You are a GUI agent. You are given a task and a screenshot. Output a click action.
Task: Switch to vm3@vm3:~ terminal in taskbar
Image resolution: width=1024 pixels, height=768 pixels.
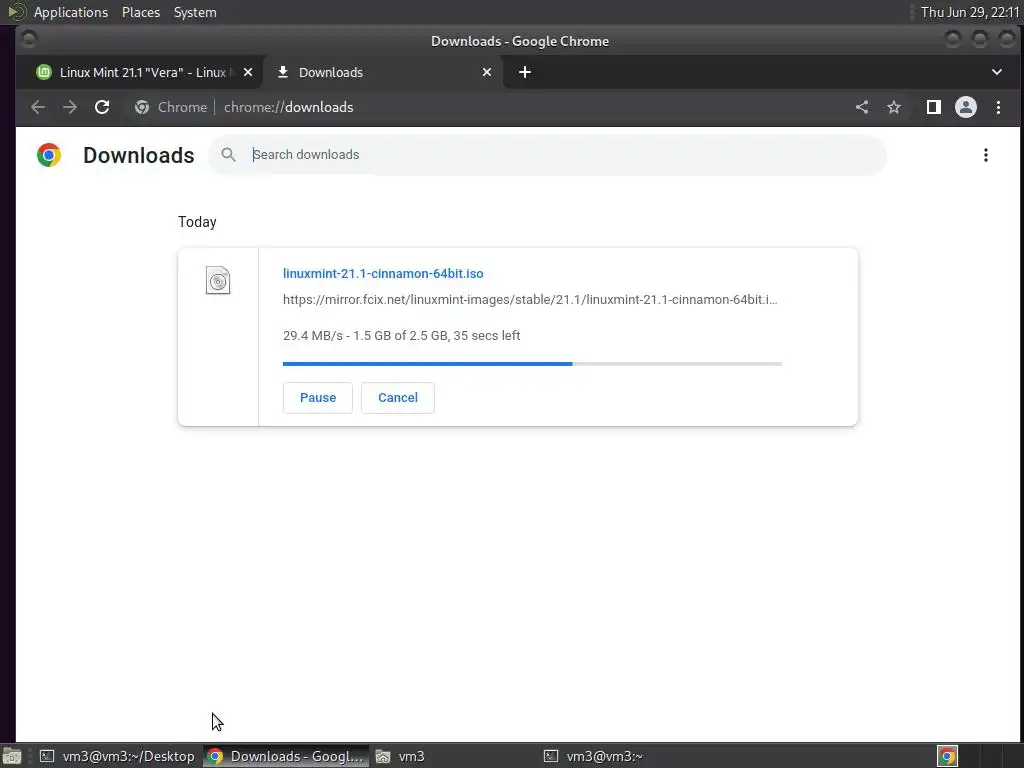click(x=594, y=756)
